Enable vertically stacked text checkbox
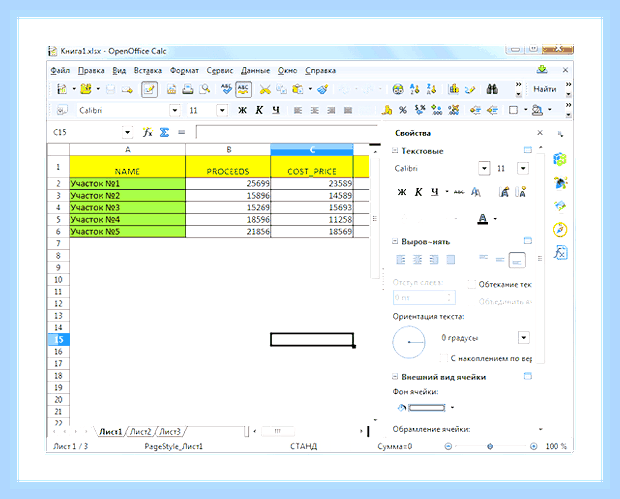Image resolution: width=620 pixels, height=499 pixels. point(444,358)
